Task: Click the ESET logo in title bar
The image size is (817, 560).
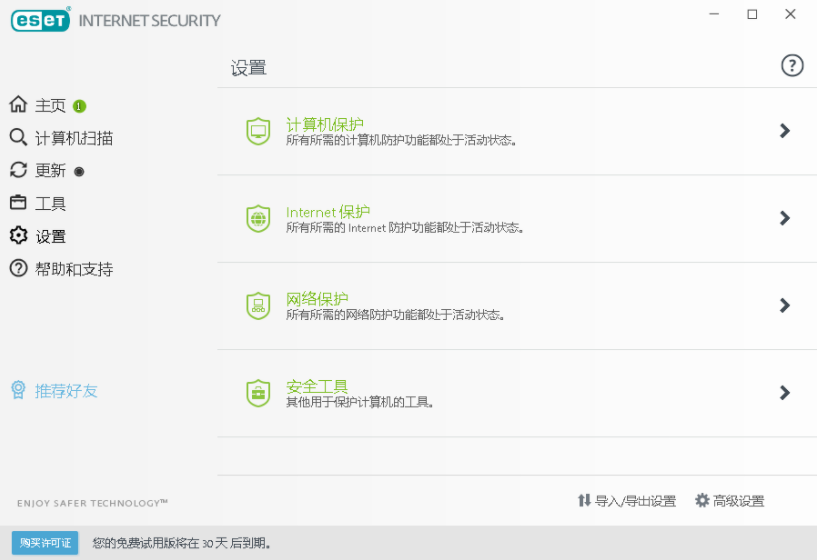Action: click(40, 19)
